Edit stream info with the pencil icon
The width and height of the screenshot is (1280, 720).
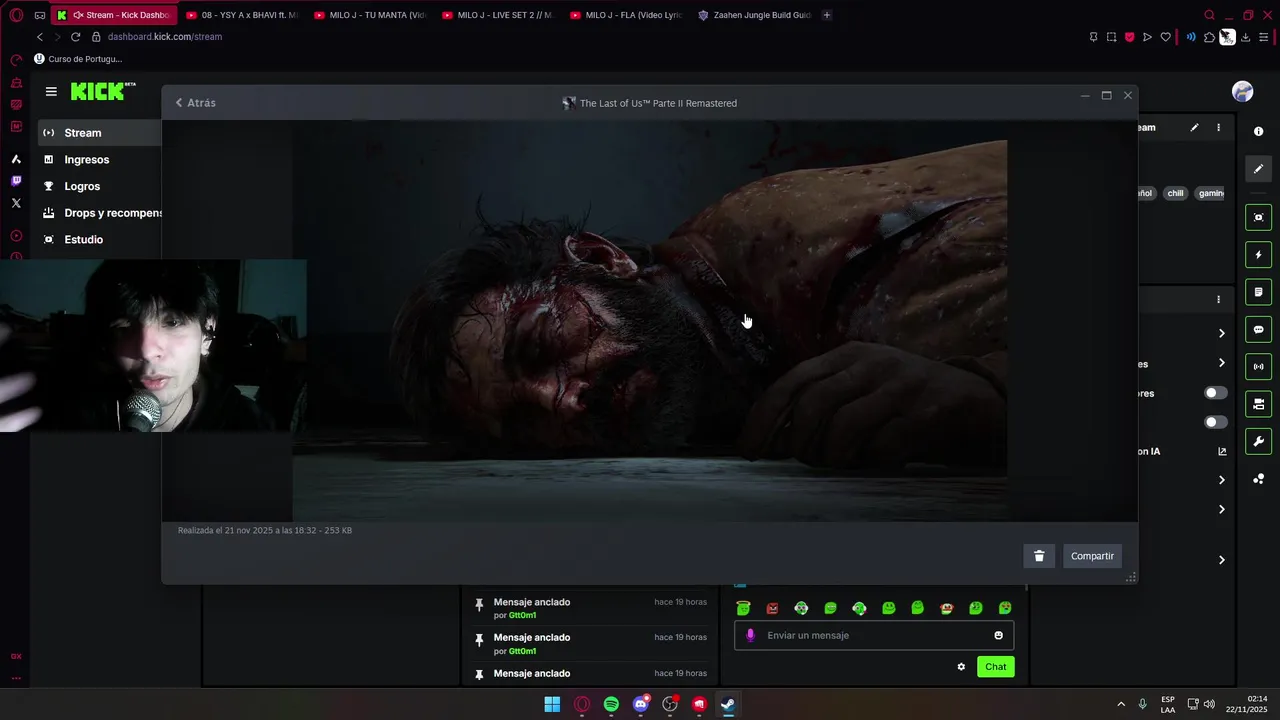(1194, 128)
